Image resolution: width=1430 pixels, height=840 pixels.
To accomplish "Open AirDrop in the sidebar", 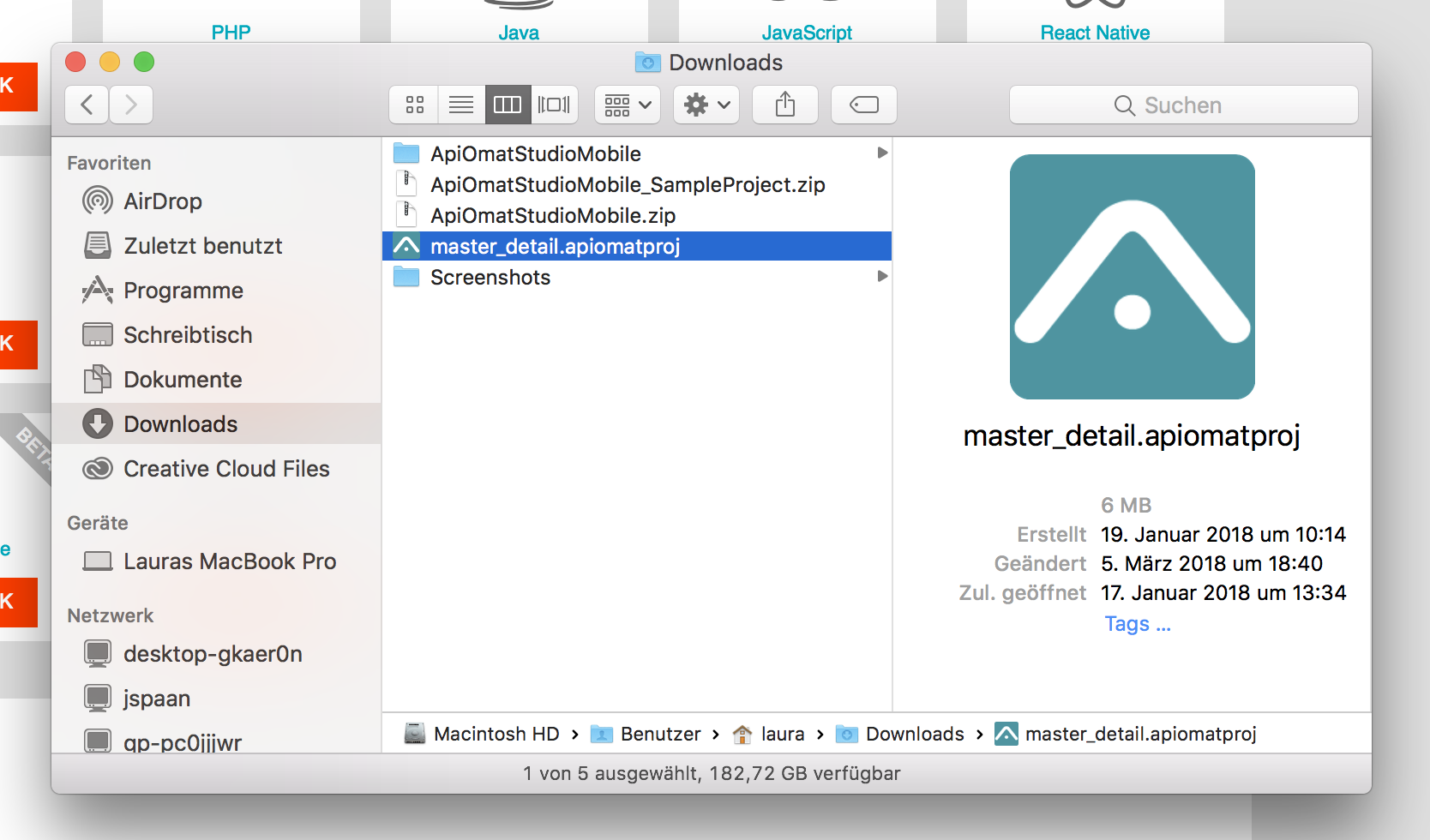I will tap(162, 201).
